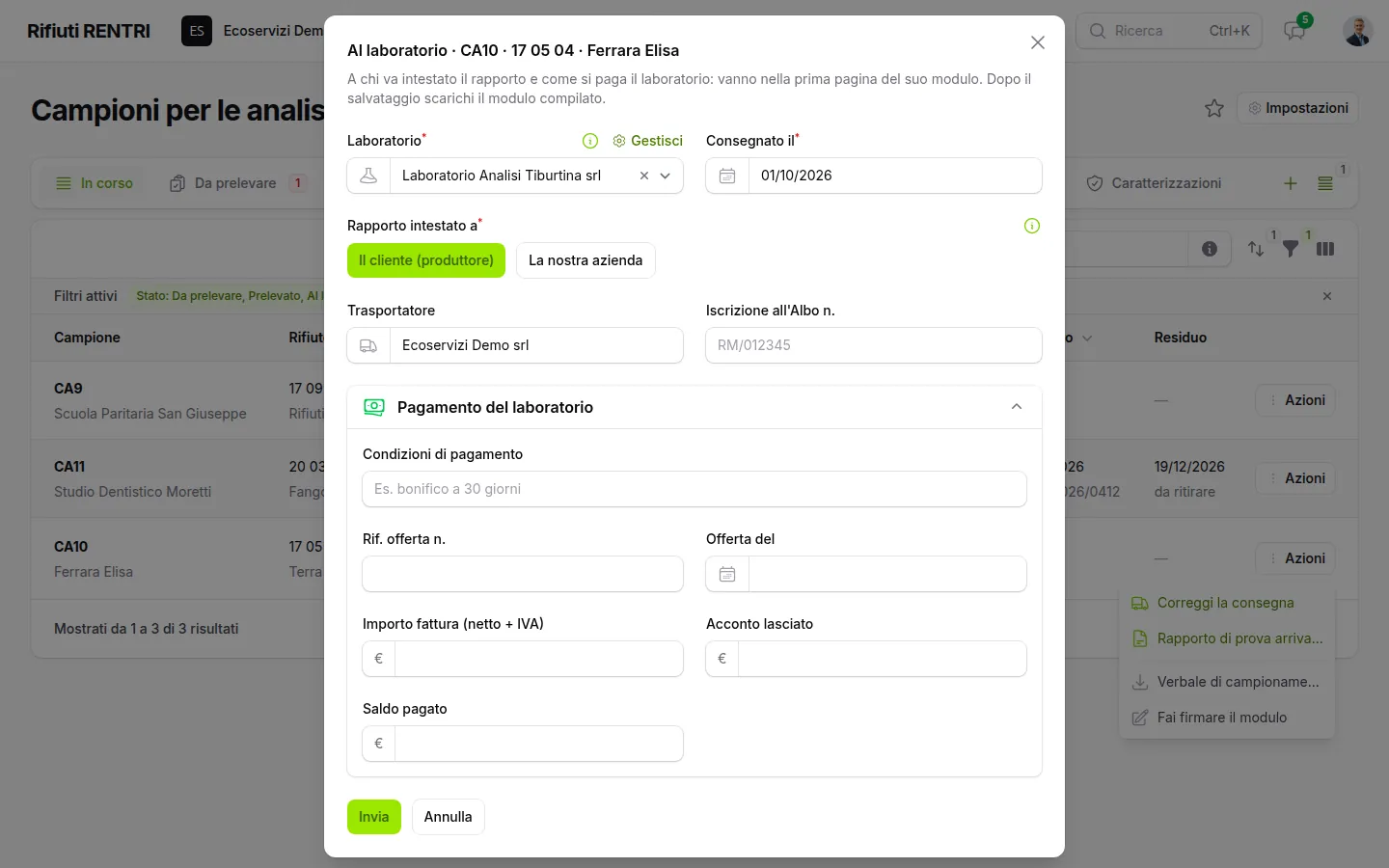Image resolution: width=1389 pixels, height=868 pixels.
Task: Open the filter funnel icon
Action: 1291,249
